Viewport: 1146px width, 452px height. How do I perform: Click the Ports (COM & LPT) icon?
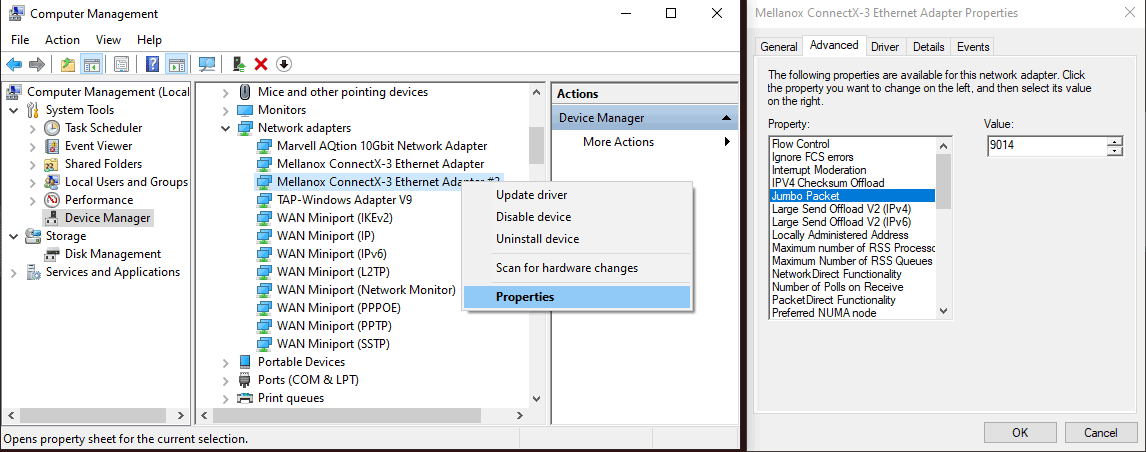click(x=245, y=380)
